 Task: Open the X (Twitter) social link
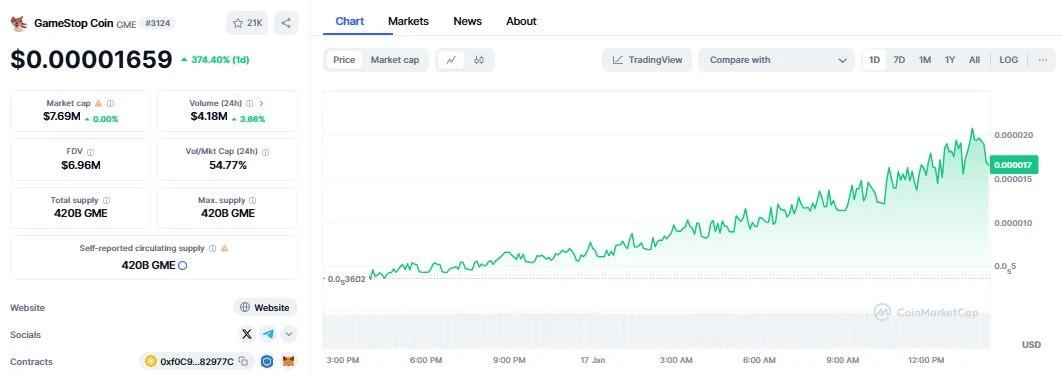tap(247, 334)
